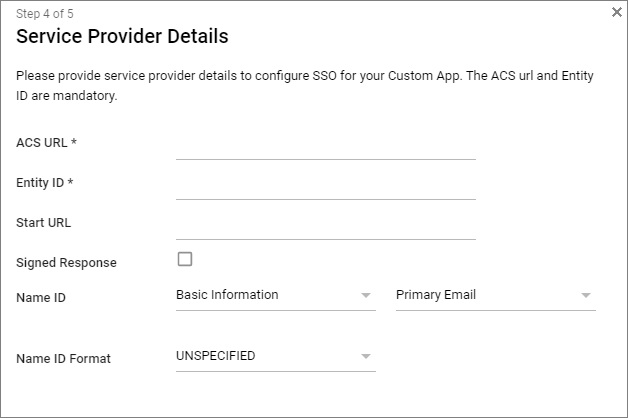Open the Basic Information dropdown

pos(275,295)
